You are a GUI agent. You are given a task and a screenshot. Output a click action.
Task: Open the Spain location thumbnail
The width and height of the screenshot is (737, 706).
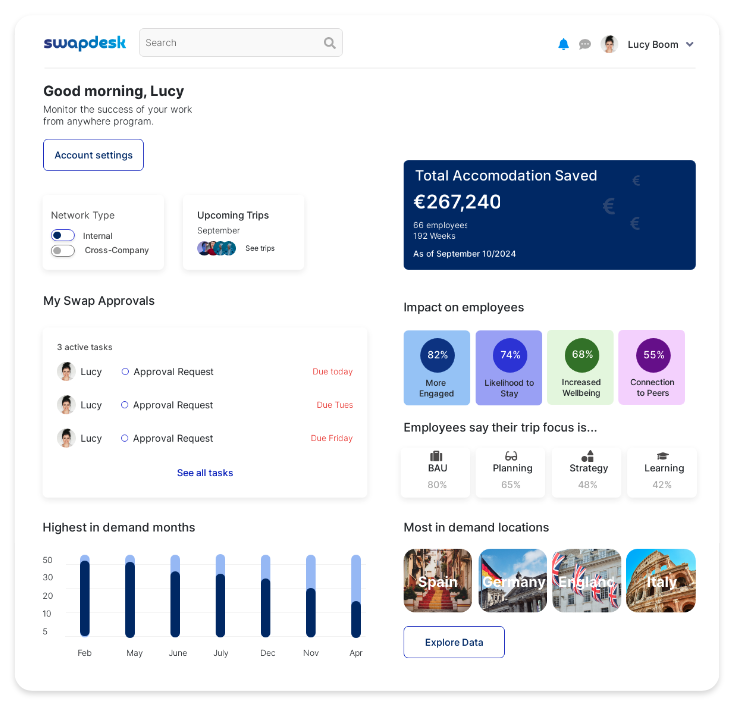[x=438, y=580]
